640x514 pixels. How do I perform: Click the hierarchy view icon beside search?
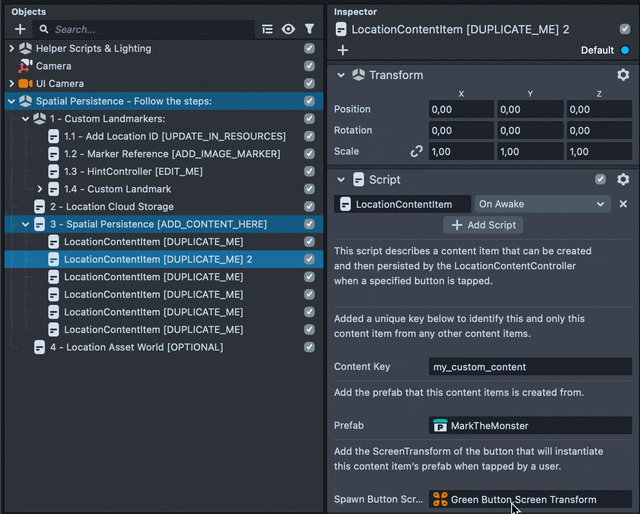click(267, 29)
